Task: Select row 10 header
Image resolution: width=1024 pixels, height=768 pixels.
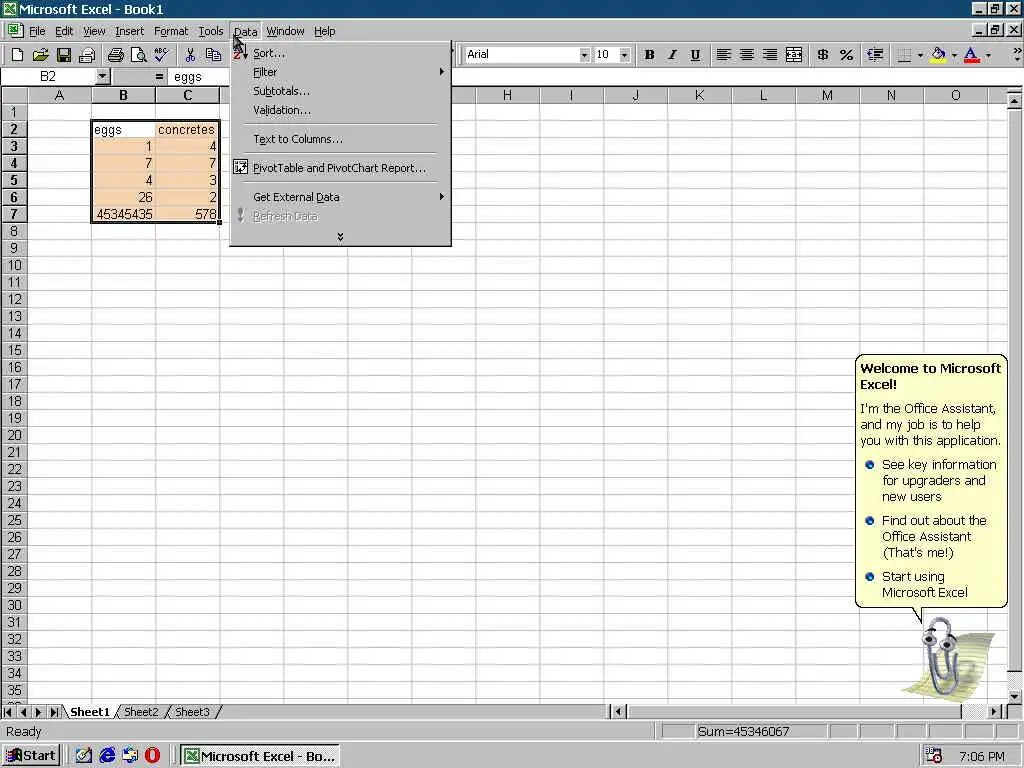Action: tap(14, 265)
